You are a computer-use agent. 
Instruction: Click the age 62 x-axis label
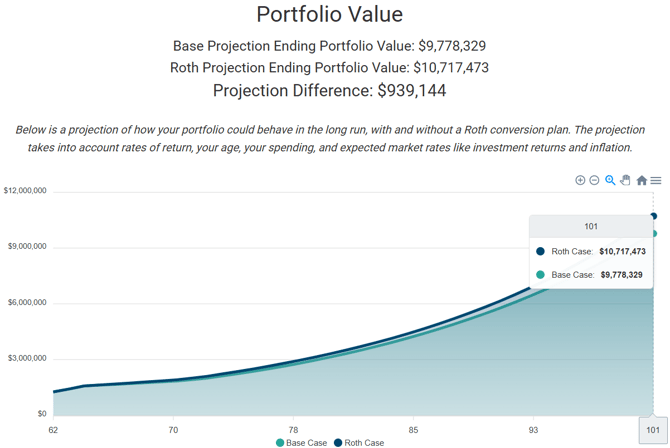[53, 429]
